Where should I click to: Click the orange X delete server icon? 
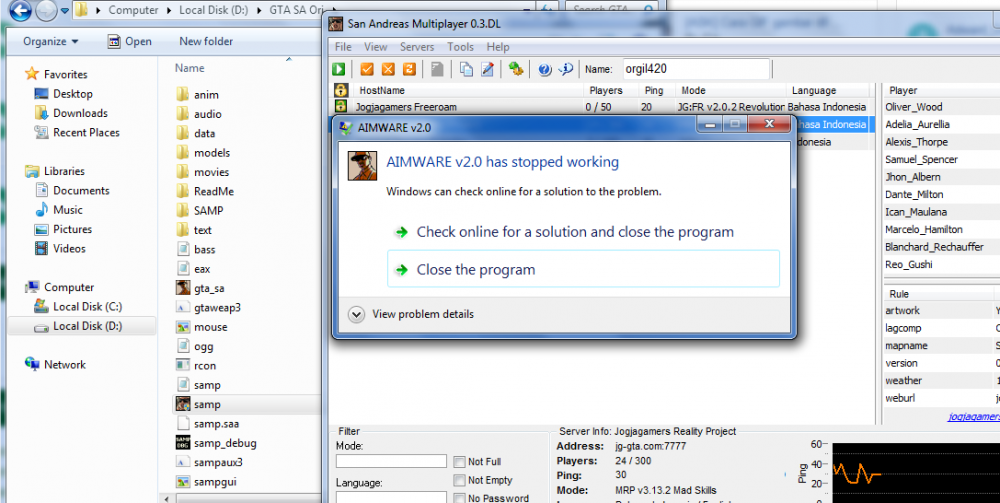click(388, 69)
